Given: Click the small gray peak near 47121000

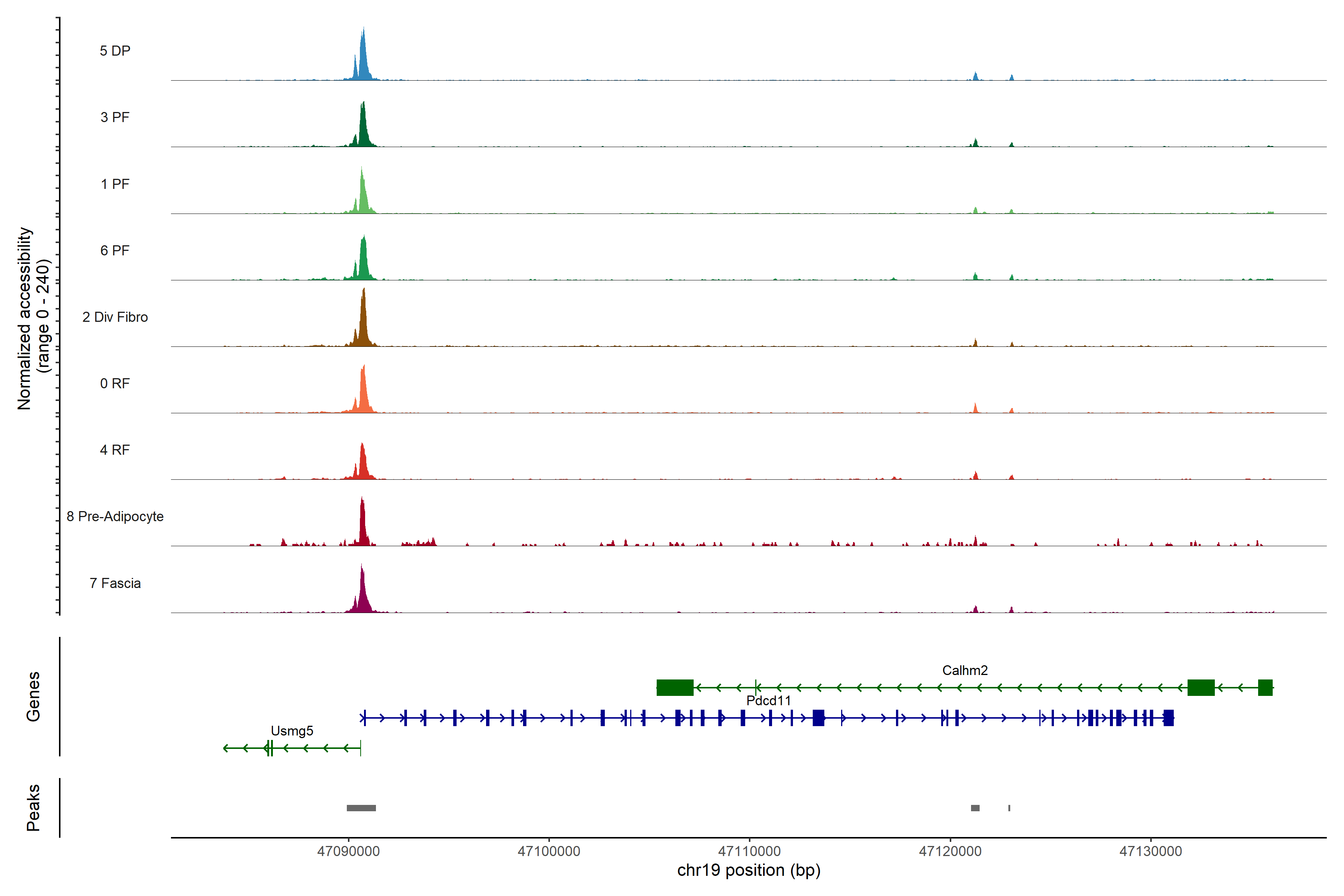Looking at the screenshot, I should 975,808.
